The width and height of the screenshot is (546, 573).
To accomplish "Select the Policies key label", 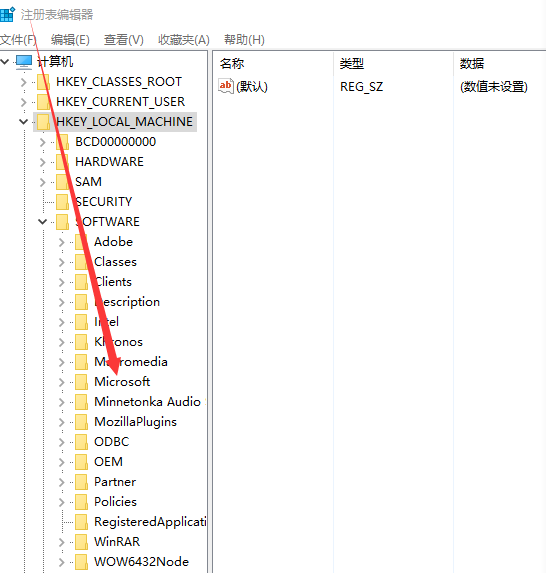I will click(x=115, y=502).
